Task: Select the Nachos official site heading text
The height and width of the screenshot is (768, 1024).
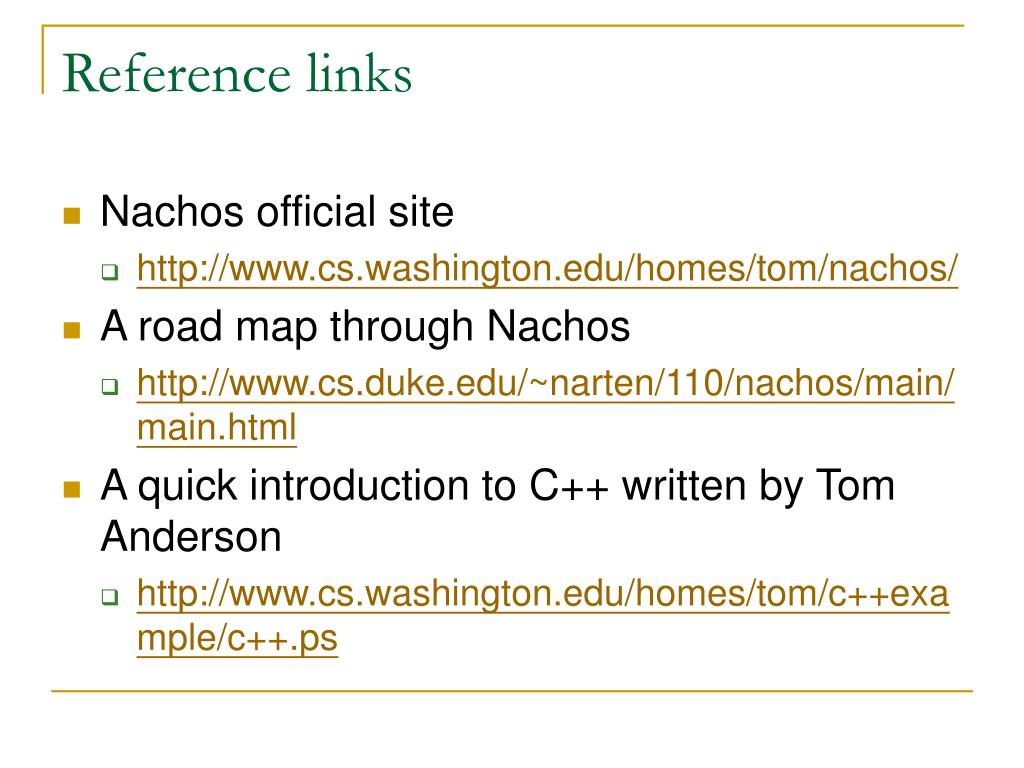Action: click(x=277, y=212)
